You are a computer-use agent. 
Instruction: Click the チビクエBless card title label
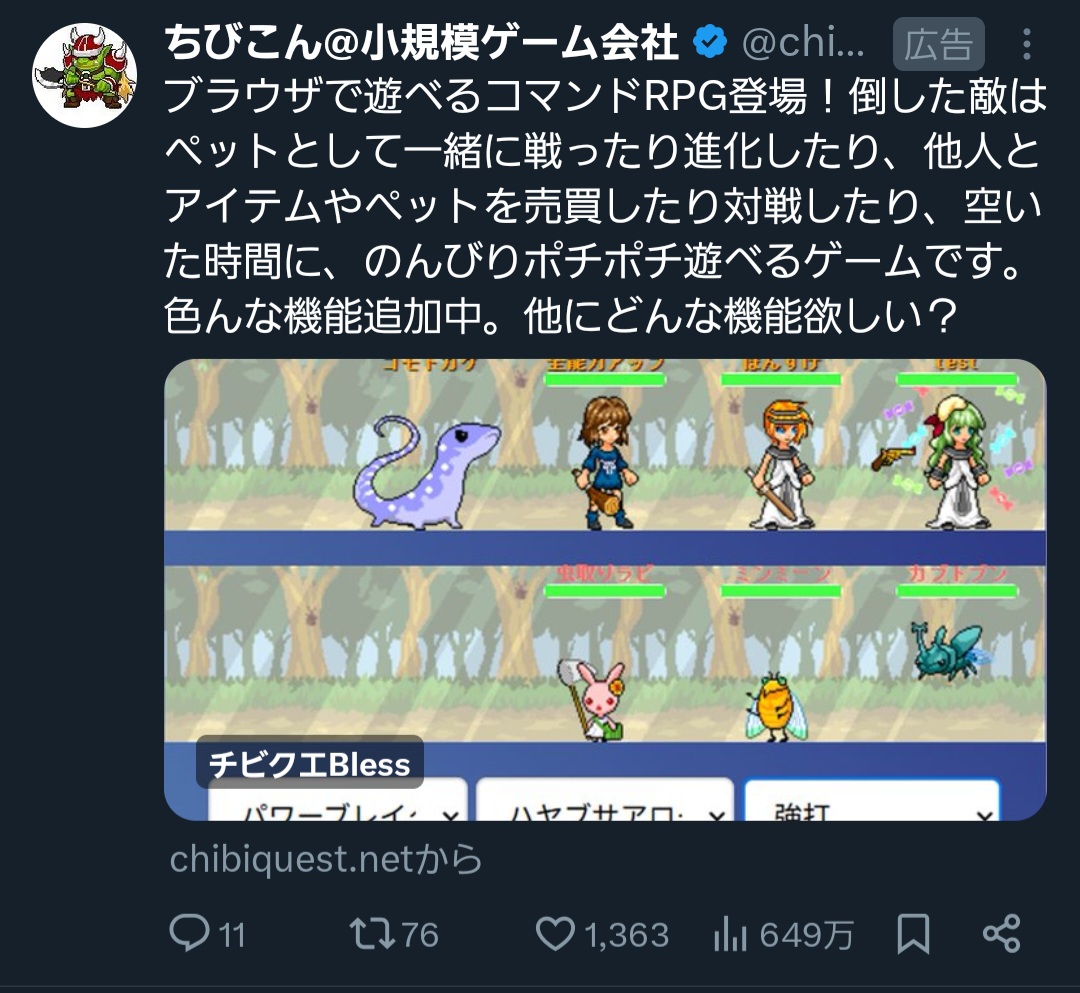tap(310, 764)
